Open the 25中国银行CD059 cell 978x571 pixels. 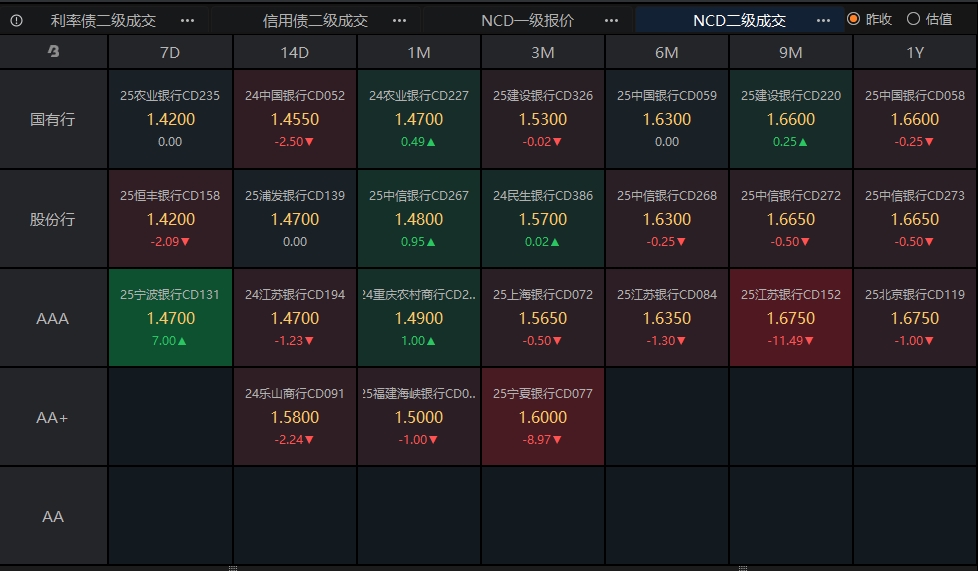[667, 119]
